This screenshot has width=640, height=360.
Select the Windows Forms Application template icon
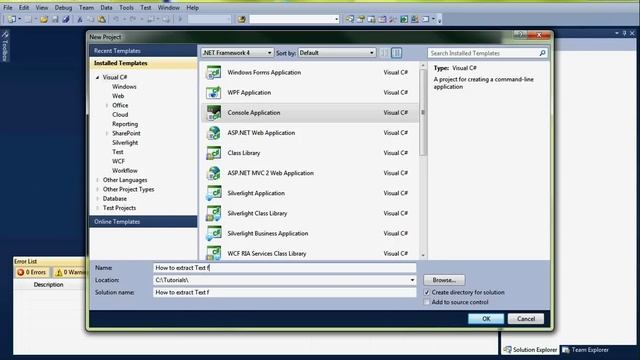pos(213,73)
